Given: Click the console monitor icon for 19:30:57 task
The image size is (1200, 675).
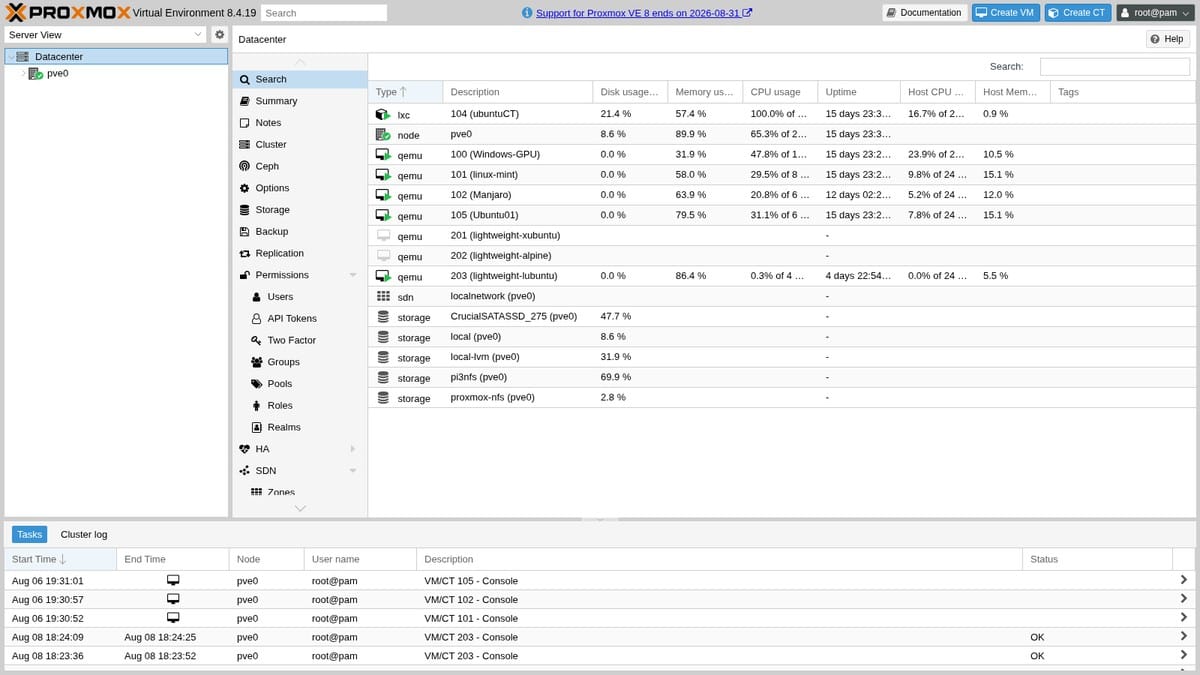Looking at the screenshot, I should tap(173, 599).
